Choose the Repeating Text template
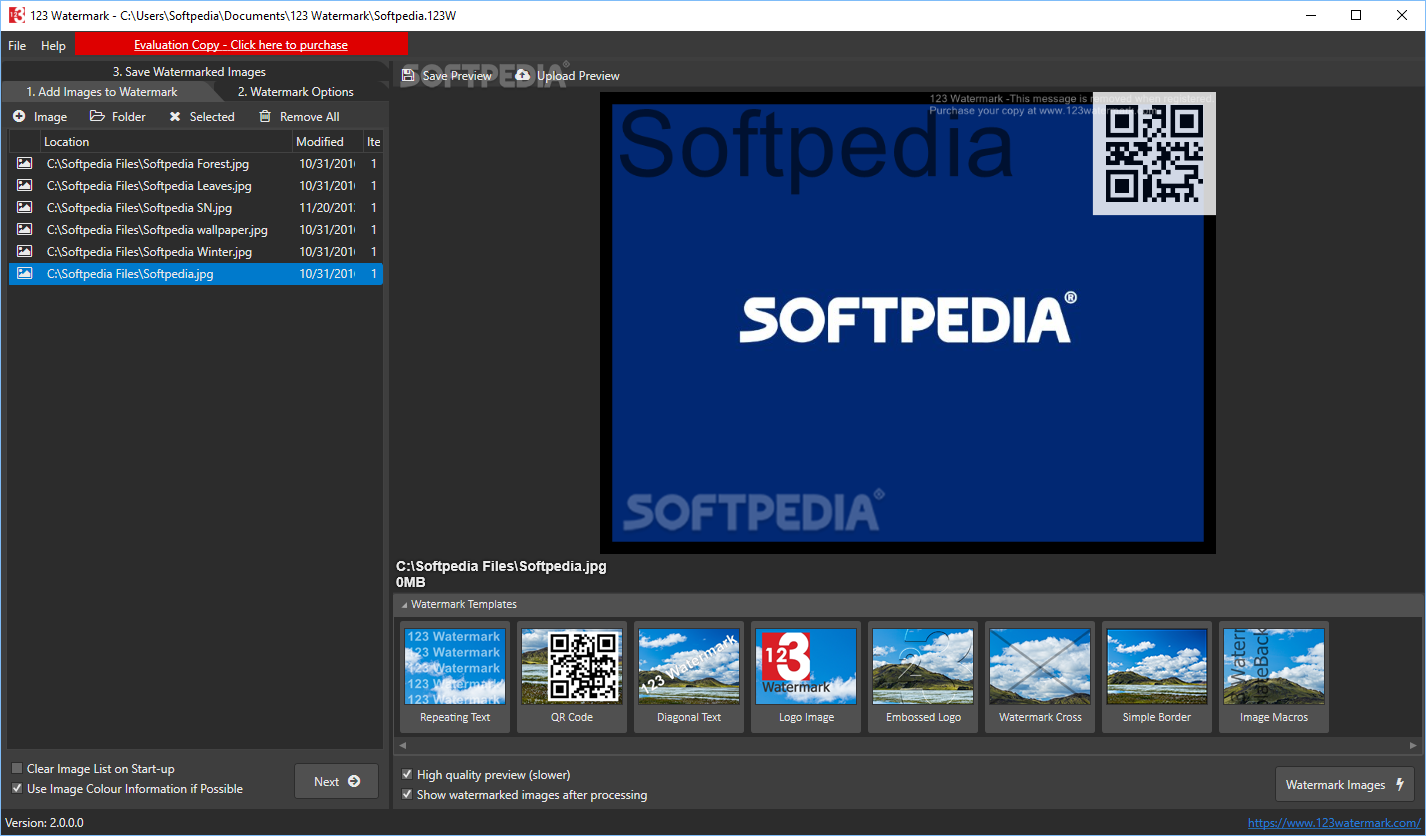1426x836 pixels. click(455, 677)
